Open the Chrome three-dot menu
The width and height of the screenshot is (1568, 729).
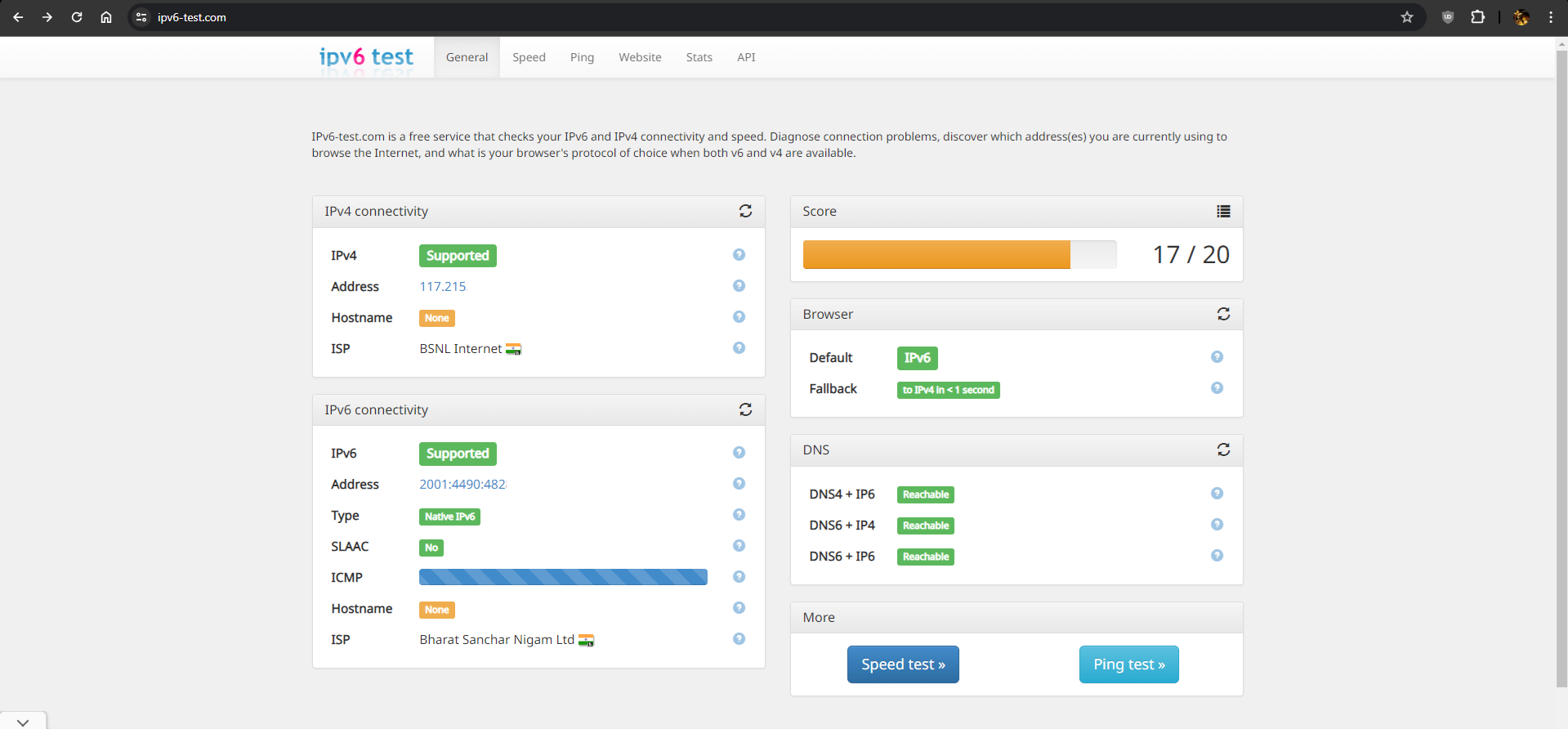pos(1550,17)
